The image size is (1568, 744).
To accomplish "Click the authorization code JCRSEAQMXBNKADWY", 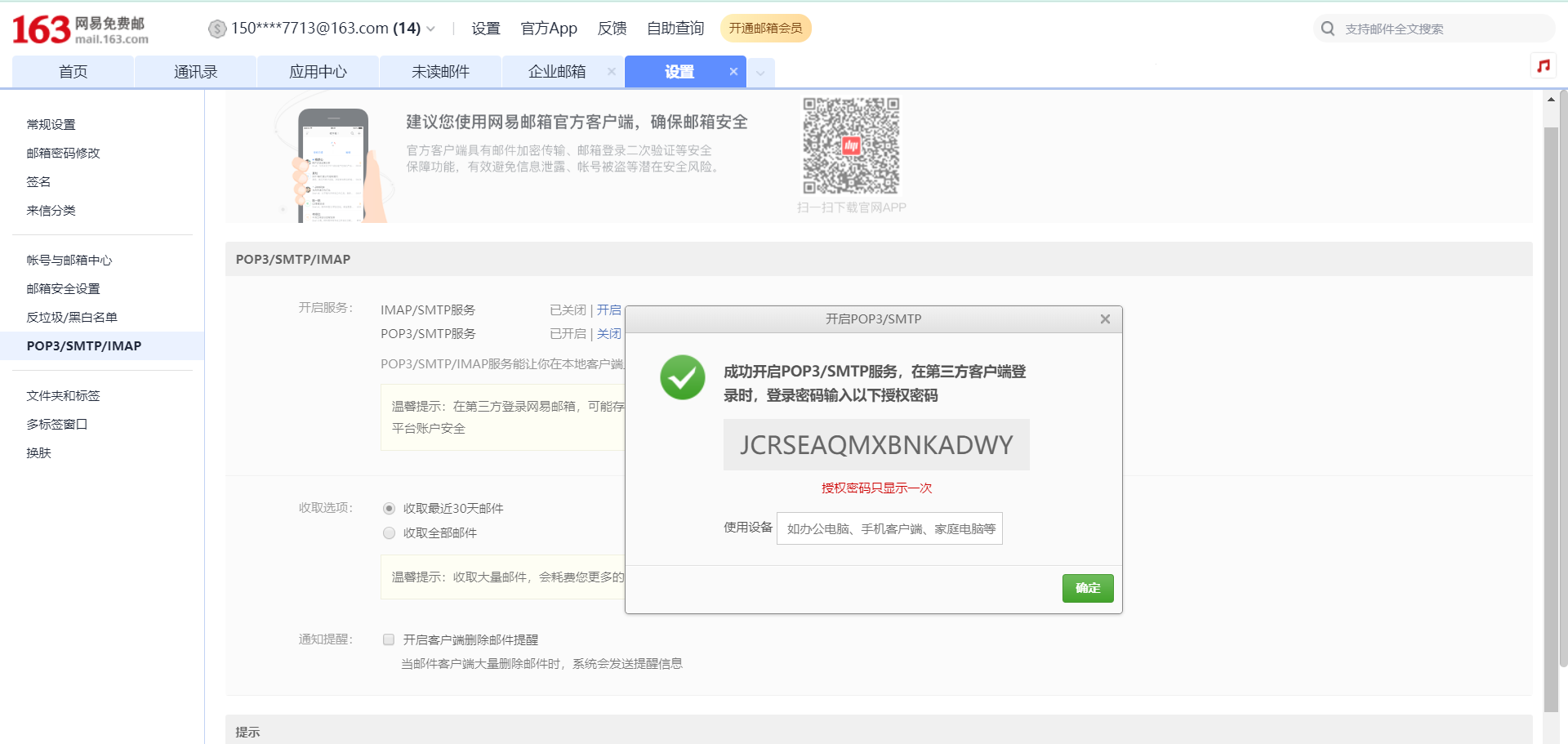I will [876, 445].
